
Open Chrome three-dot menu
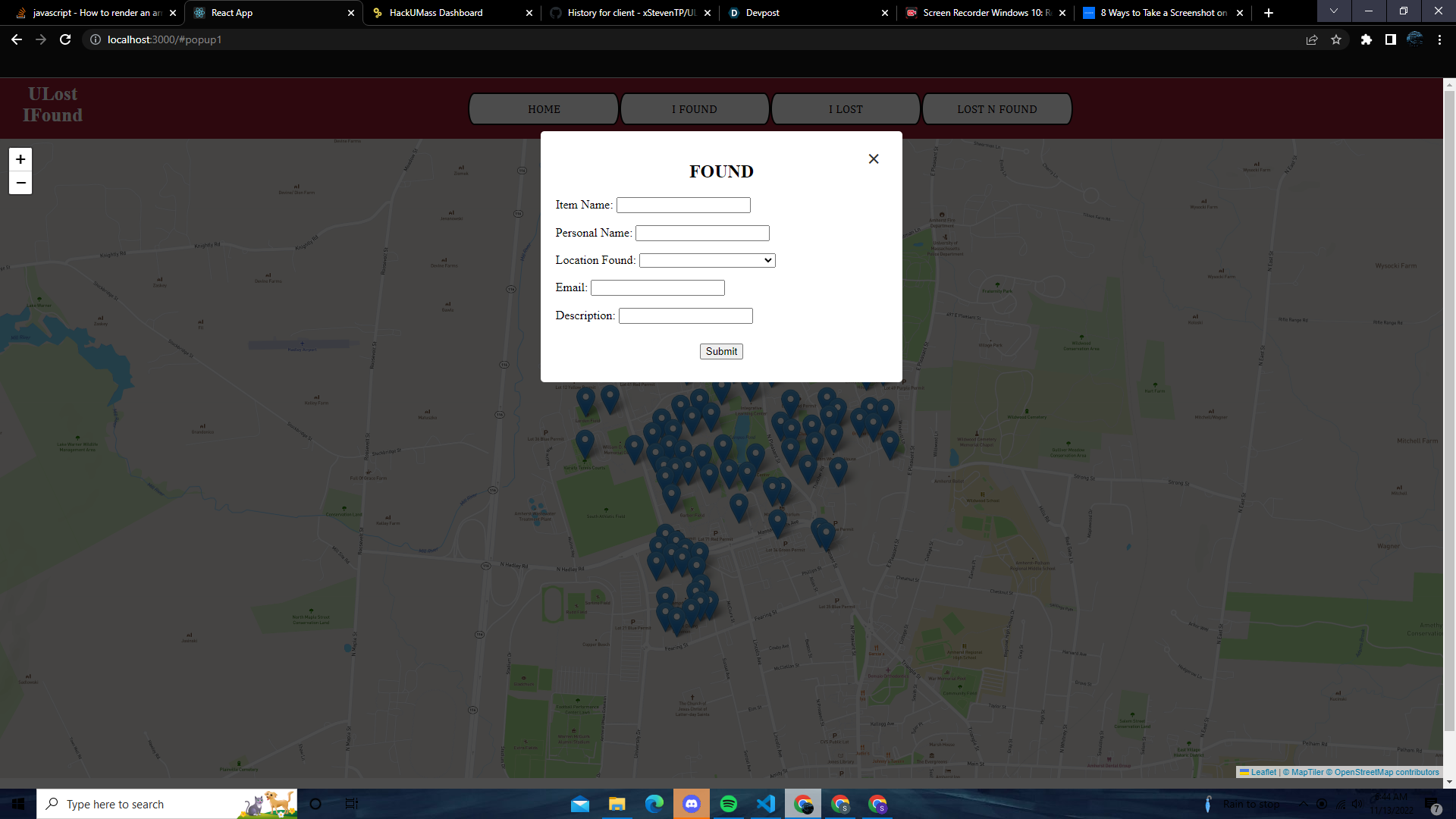[x=1439, y=39]
